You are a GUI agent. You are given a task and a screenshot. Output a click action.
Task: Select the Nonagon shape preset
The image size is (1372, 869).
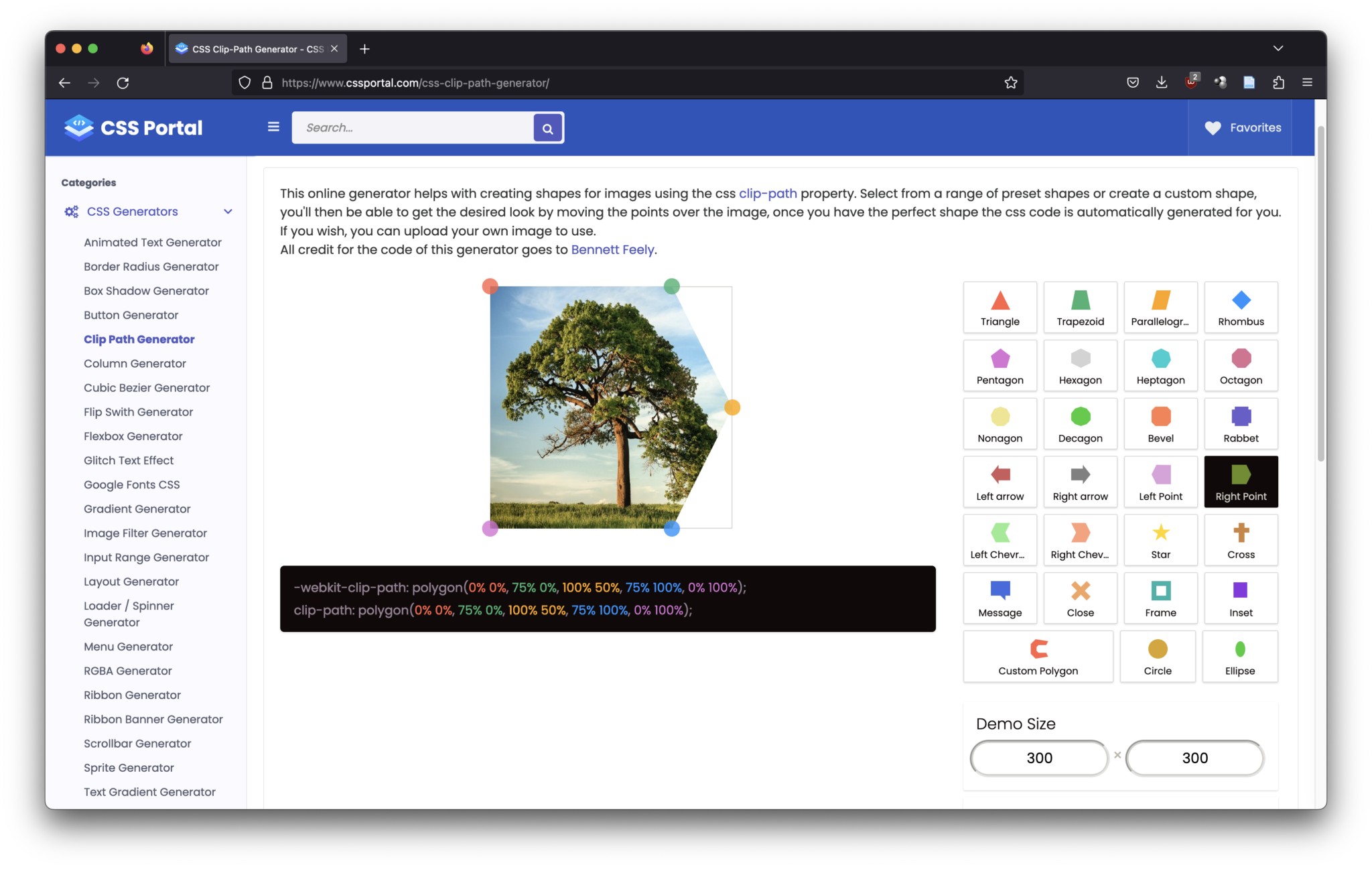point(1000,424)
